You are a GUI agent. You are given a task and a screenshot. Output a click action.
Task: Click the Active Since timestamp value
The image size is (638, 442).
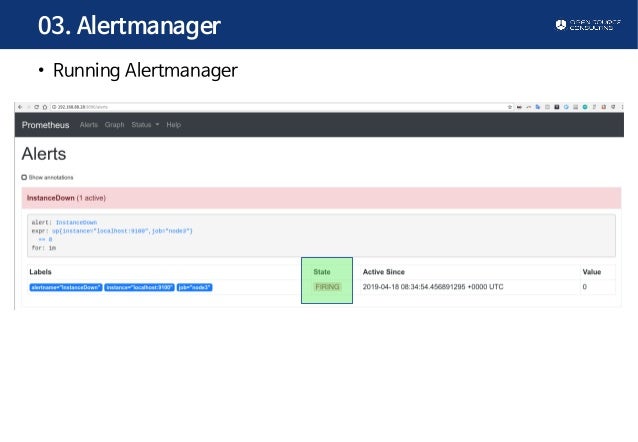coord(433,287)
